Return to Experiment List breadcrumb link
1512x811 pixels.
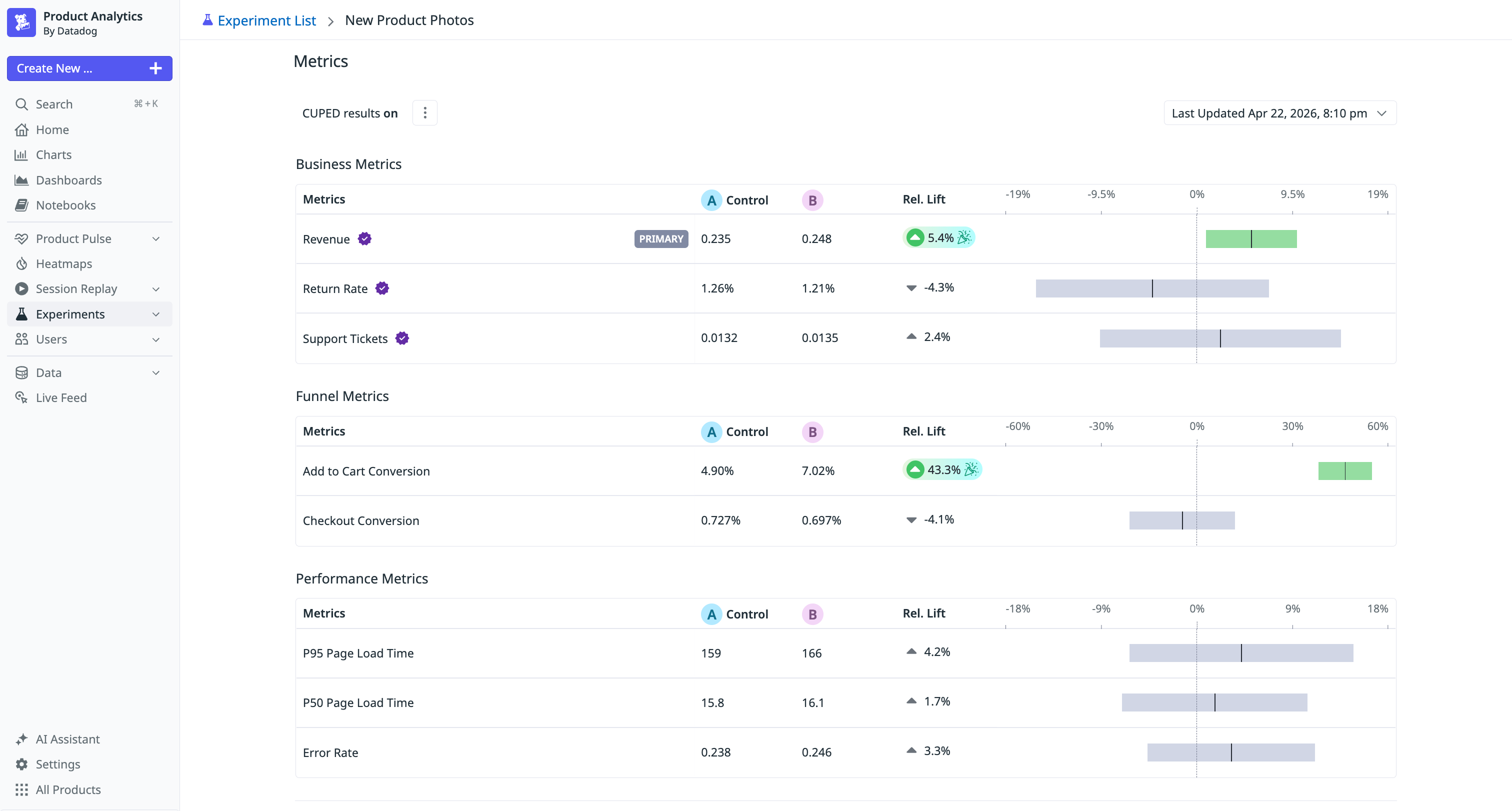[266, 20]
